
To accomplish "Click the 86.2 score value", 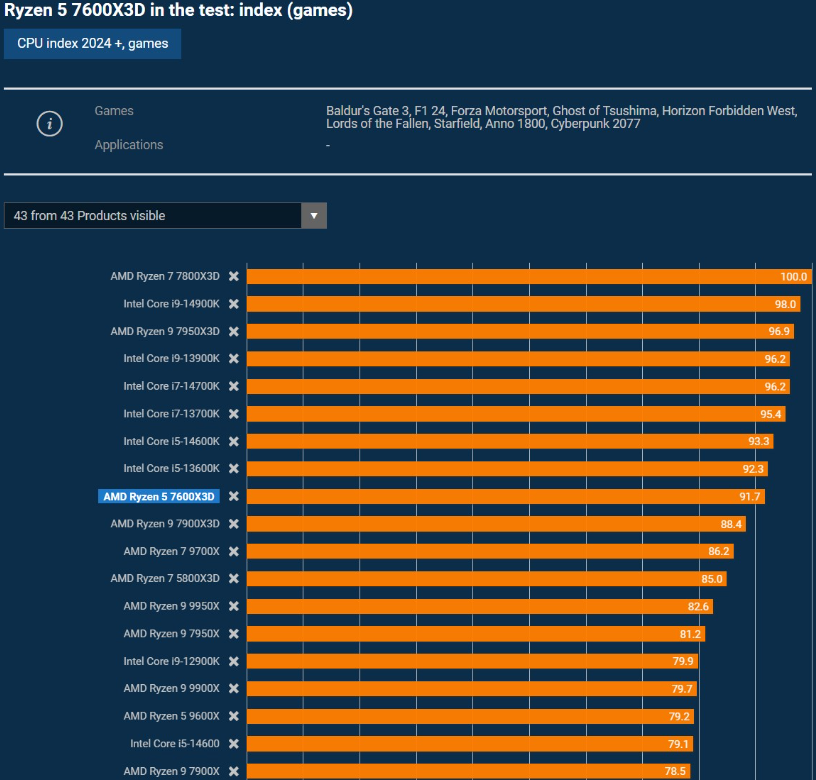I will point(719,552).
